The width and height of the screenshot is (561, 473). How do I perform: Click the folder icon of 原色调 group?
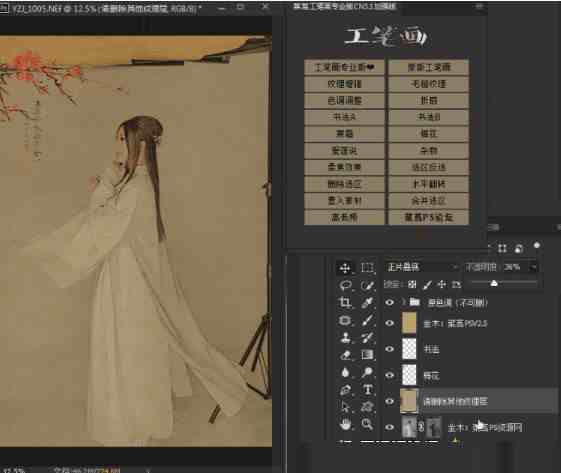pos(414,303)
